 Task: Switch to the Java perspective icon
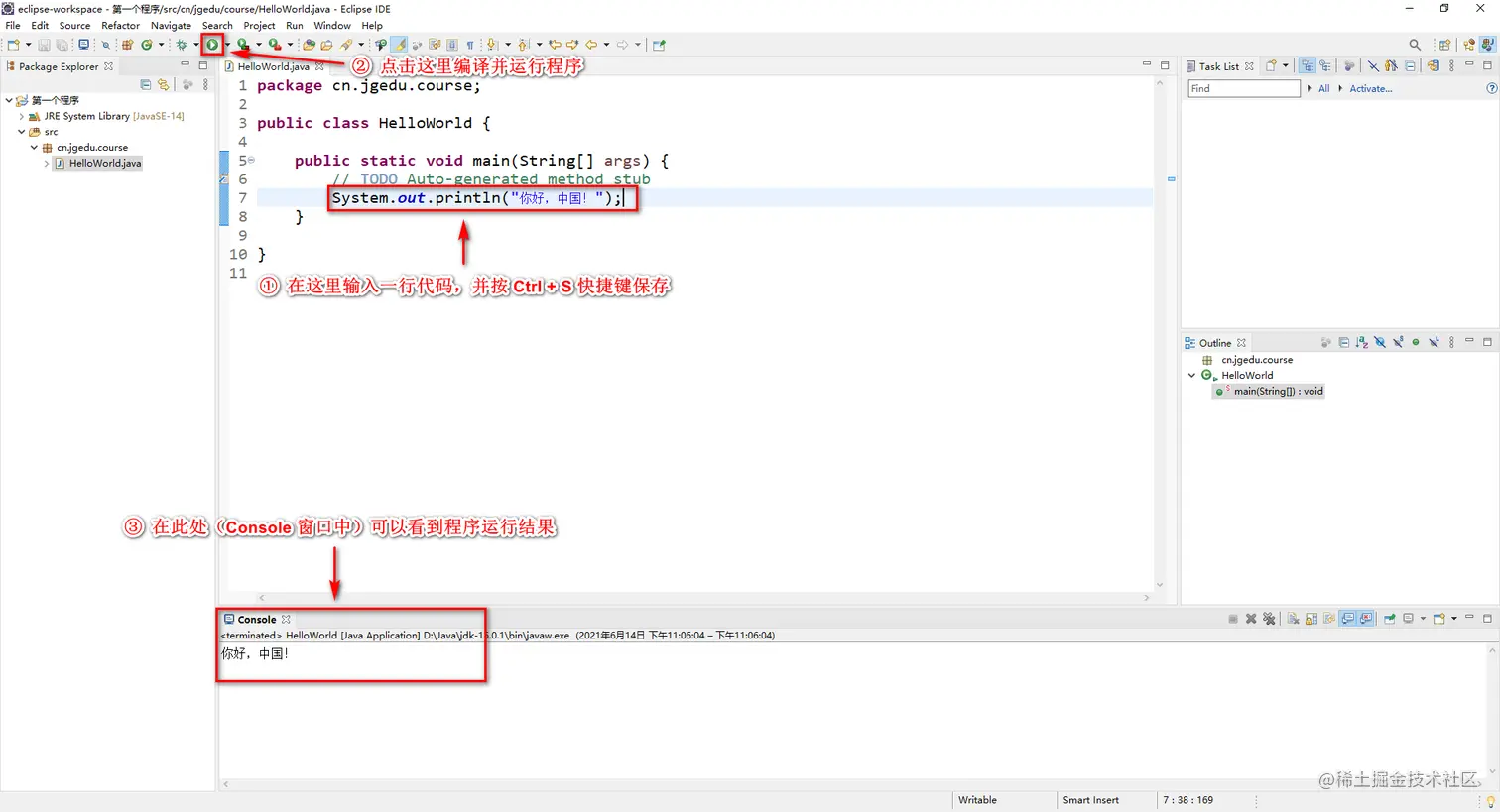click(x=1487, y=45)
